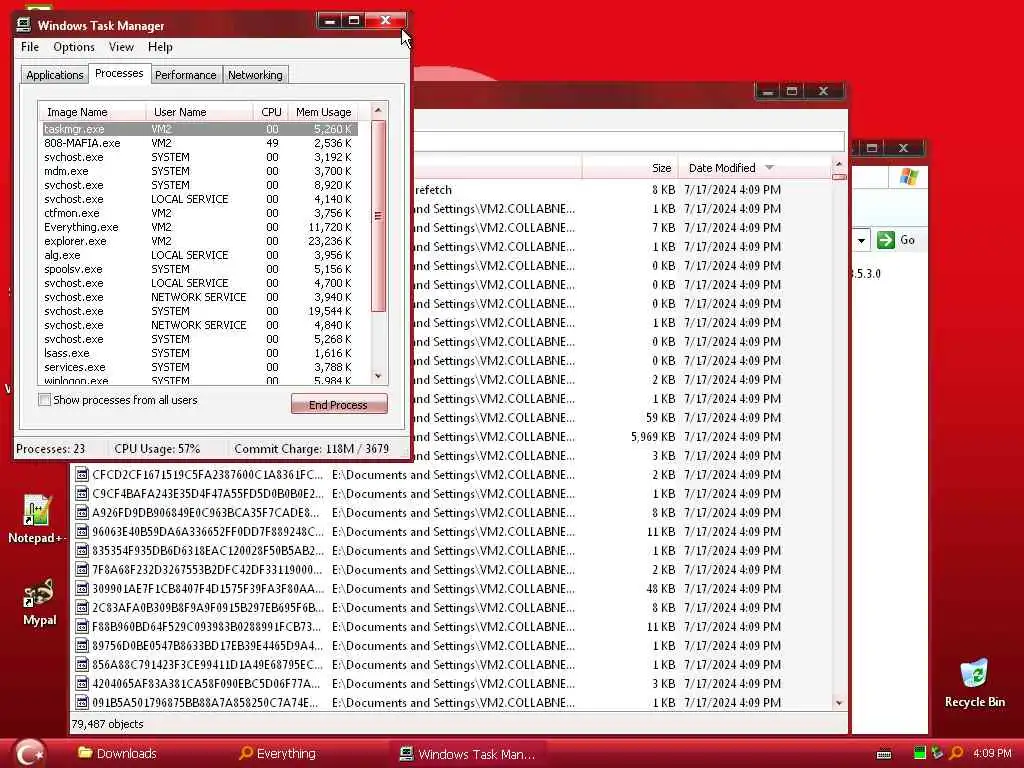Select the mdm.exe process row
1024x768 pixels.
tap(200, 171)
